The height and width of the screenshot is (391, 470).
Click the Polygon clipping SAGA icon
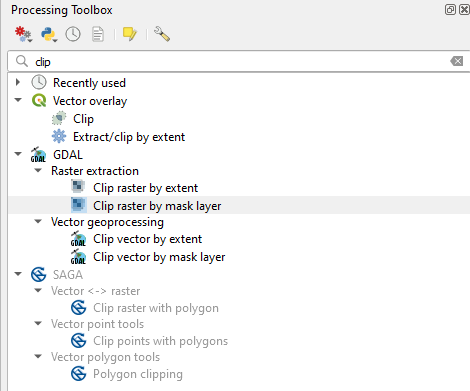79,374
